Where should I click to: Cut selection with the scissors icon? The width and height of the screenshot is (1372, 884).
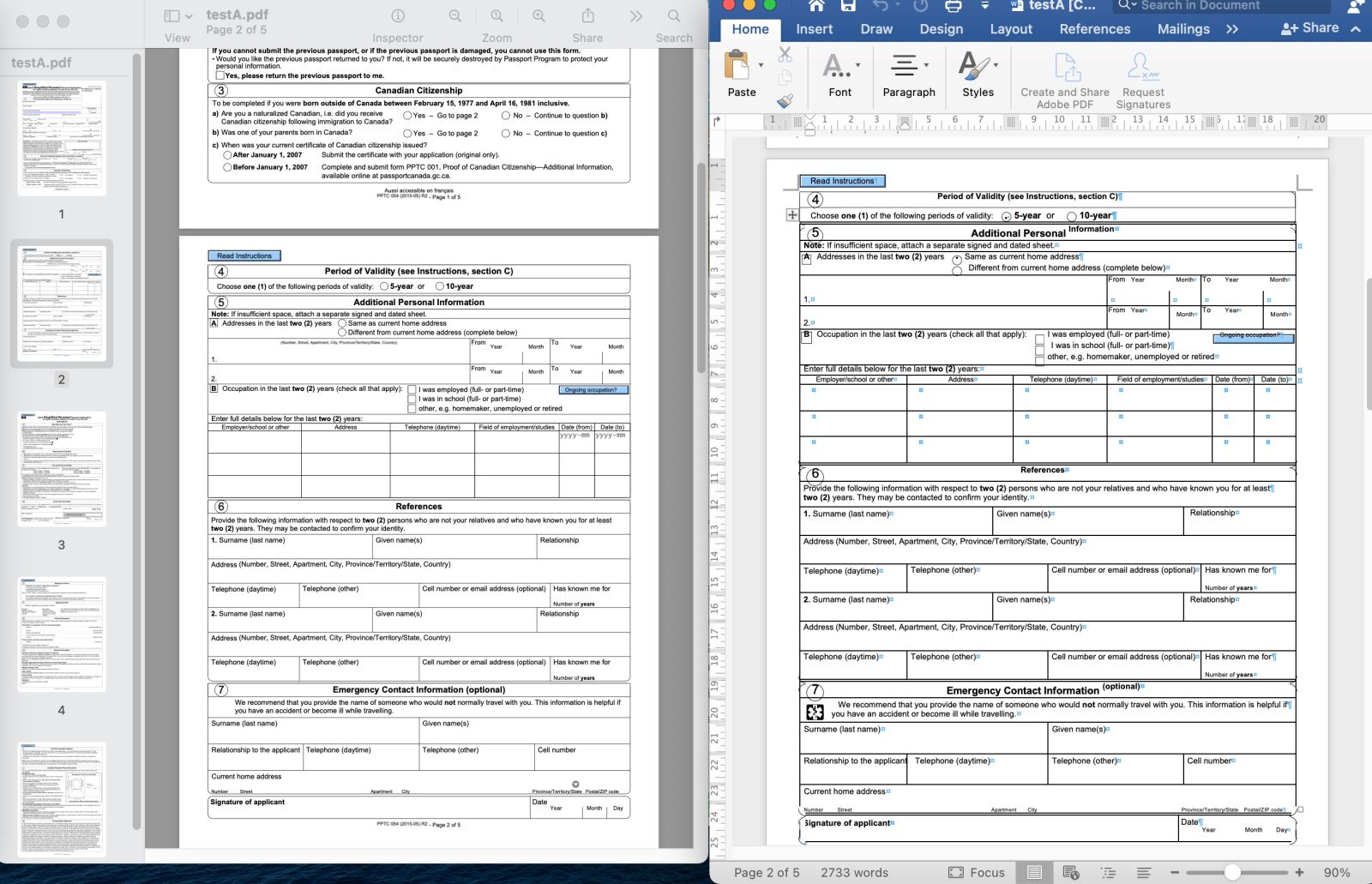pos(785,55)
